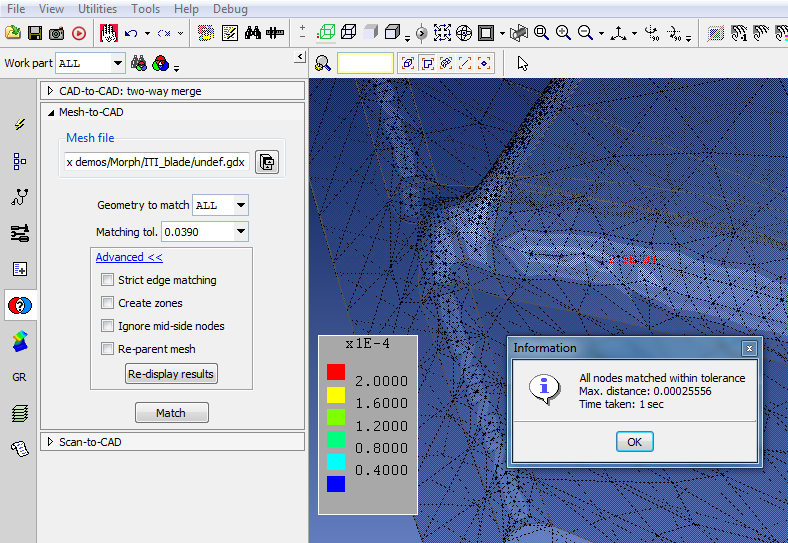Click the red play/record icon in toolbar
The height and width of the screenshot is (543, 788).
79,33
